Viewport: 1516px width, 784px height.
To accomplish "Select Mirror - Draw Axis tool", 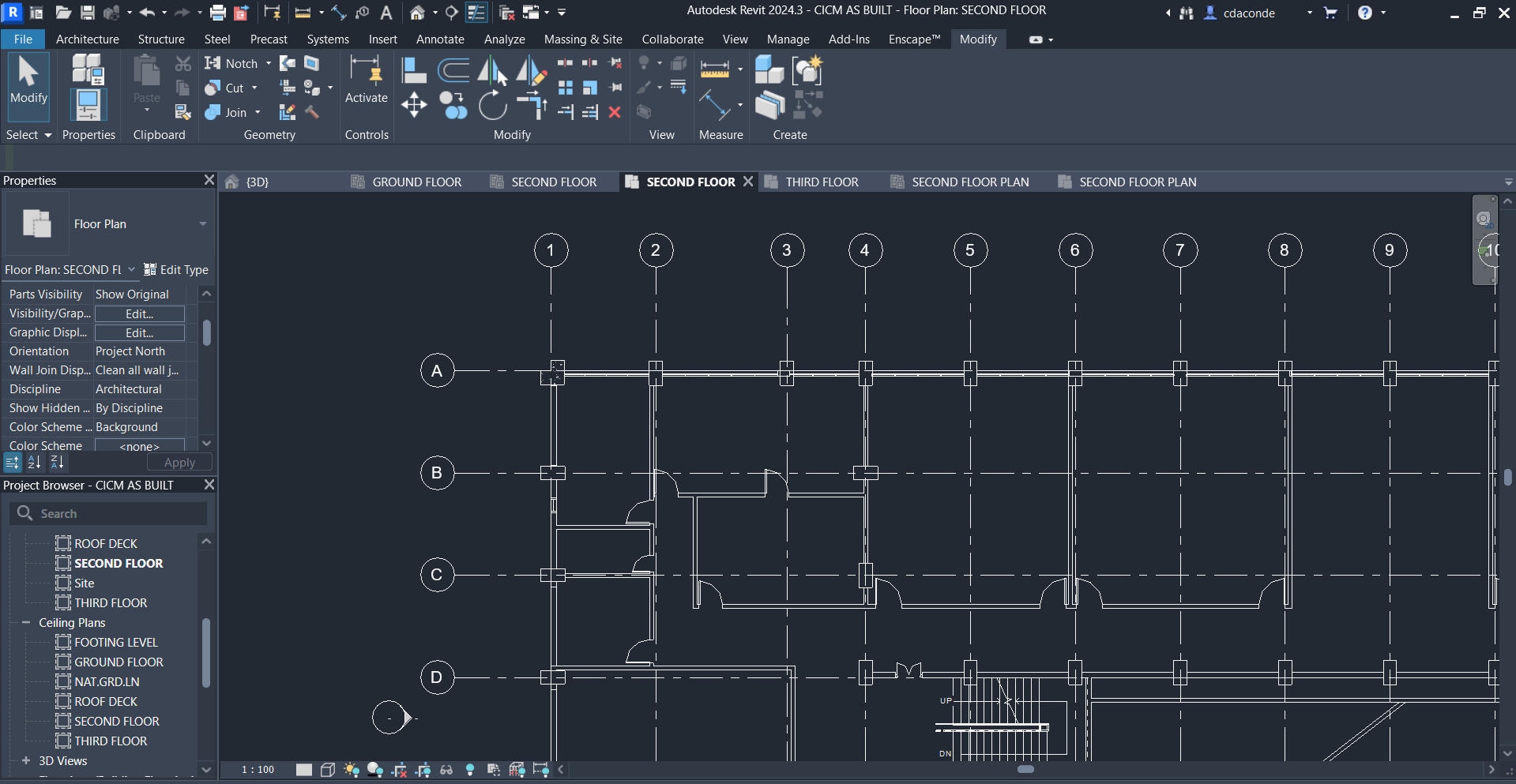I will pos(531,70).
